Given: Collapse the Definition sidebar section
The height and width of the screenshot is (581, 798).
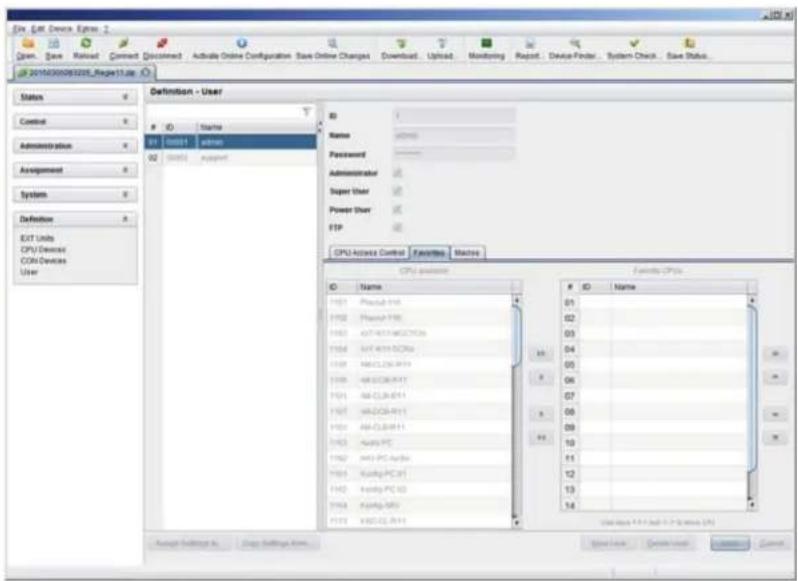Looking at the screenshot, I should click(75, 219).
